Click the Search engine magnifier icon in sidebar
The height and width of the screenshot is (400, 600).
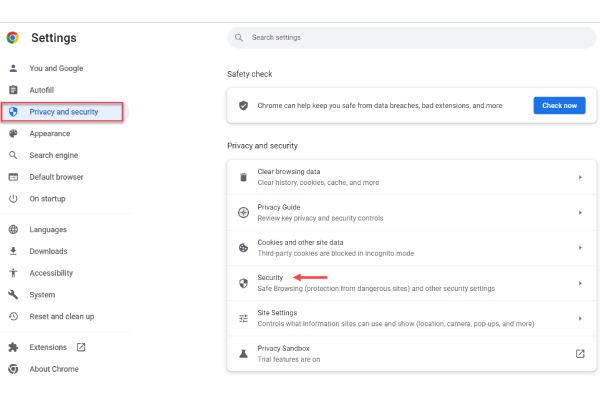13,155
